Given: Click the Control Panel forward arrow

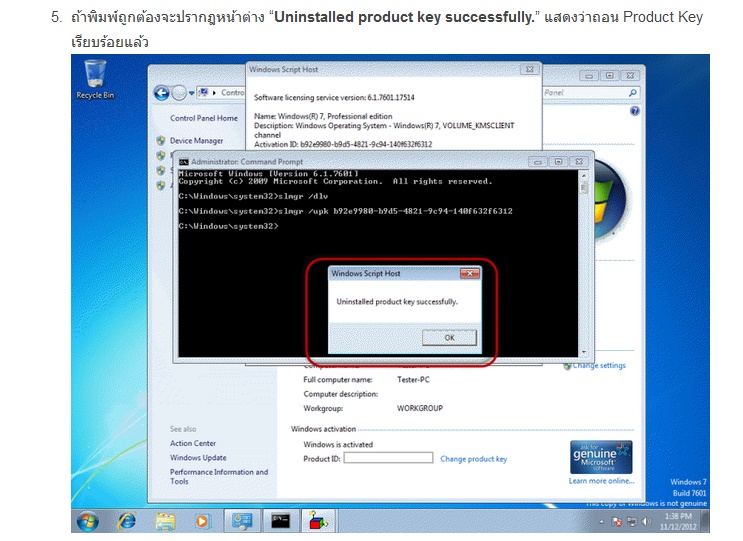Looking at the screenshot, I should [x=179, y=93].
